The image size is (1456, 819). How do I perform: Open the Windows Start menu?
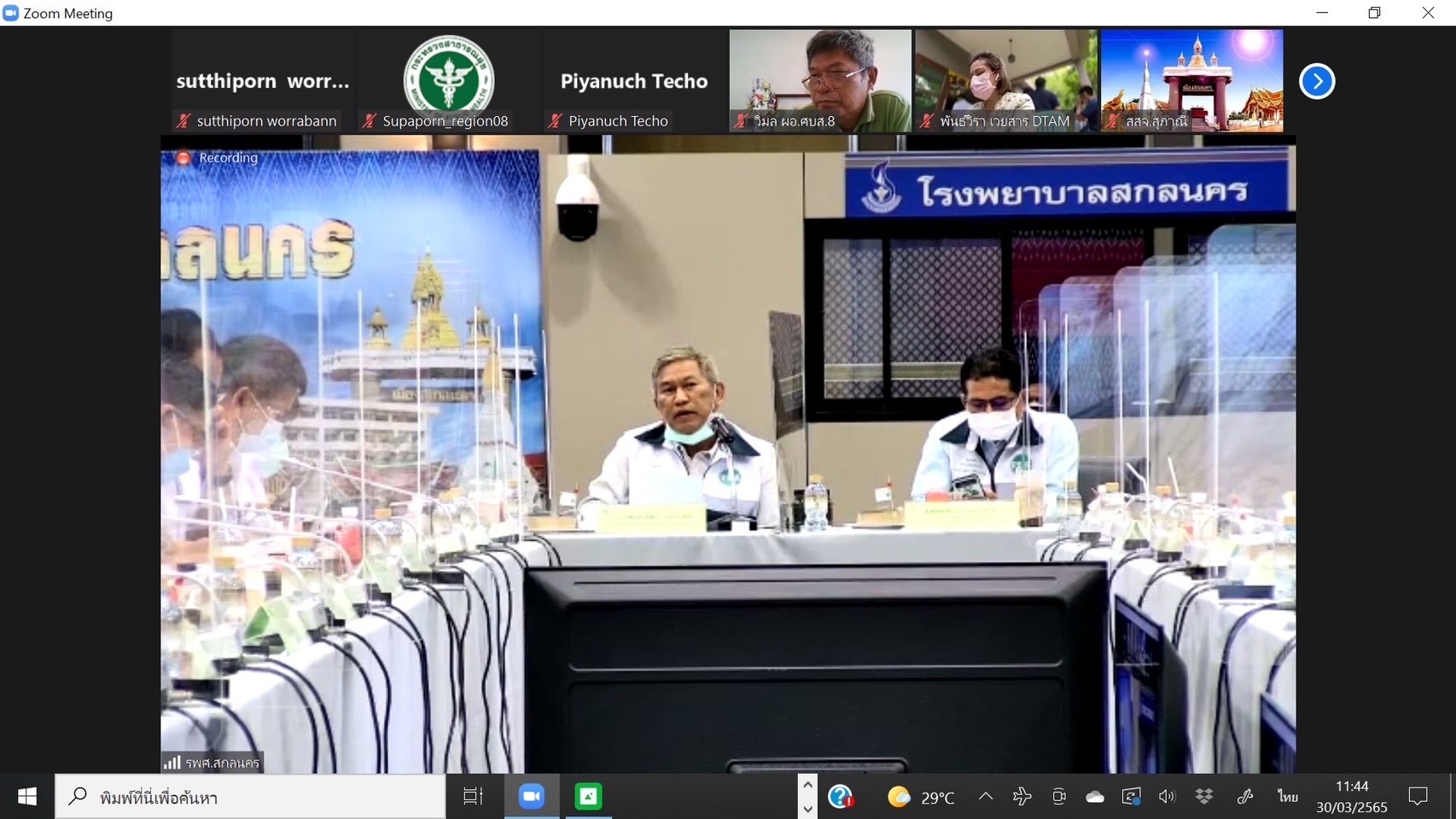27,797
